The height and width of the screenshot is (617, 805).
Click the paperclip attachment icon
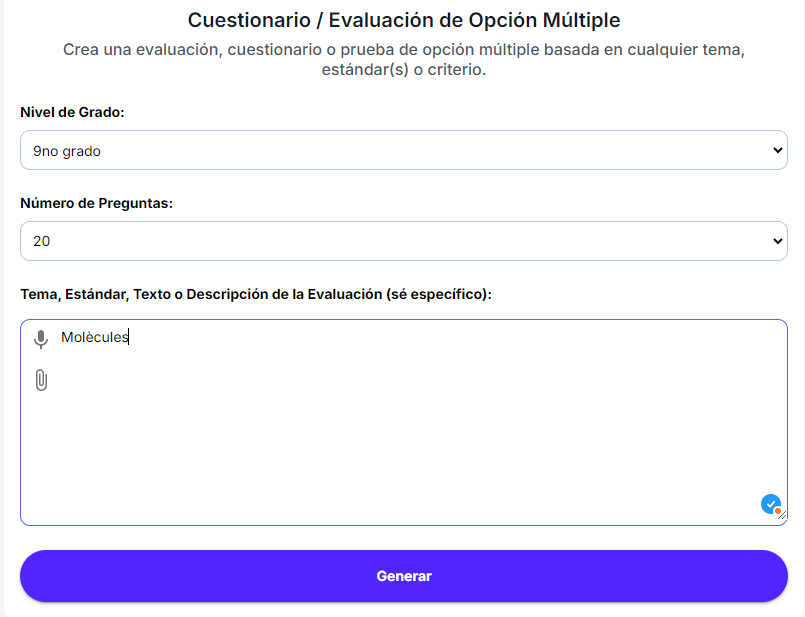point(41,380)
